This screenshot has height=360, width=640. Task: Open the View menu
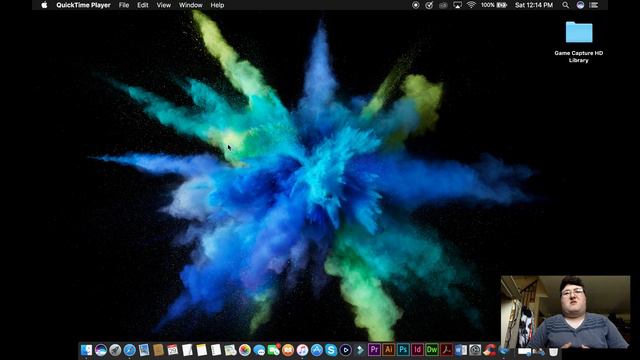164,5
